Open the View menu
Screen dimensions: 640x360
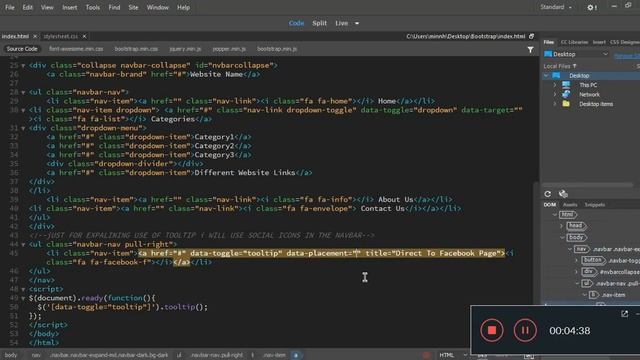click(47, 7)
